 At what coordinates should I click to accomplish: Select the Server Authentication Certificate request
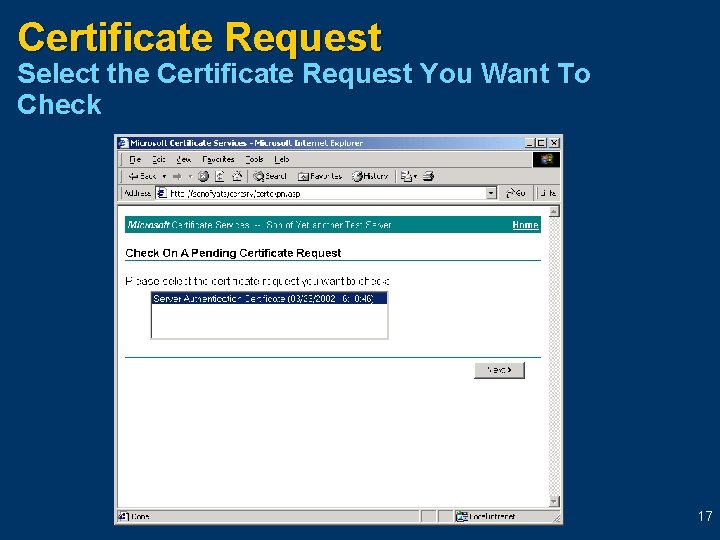(x=269, y=298)
